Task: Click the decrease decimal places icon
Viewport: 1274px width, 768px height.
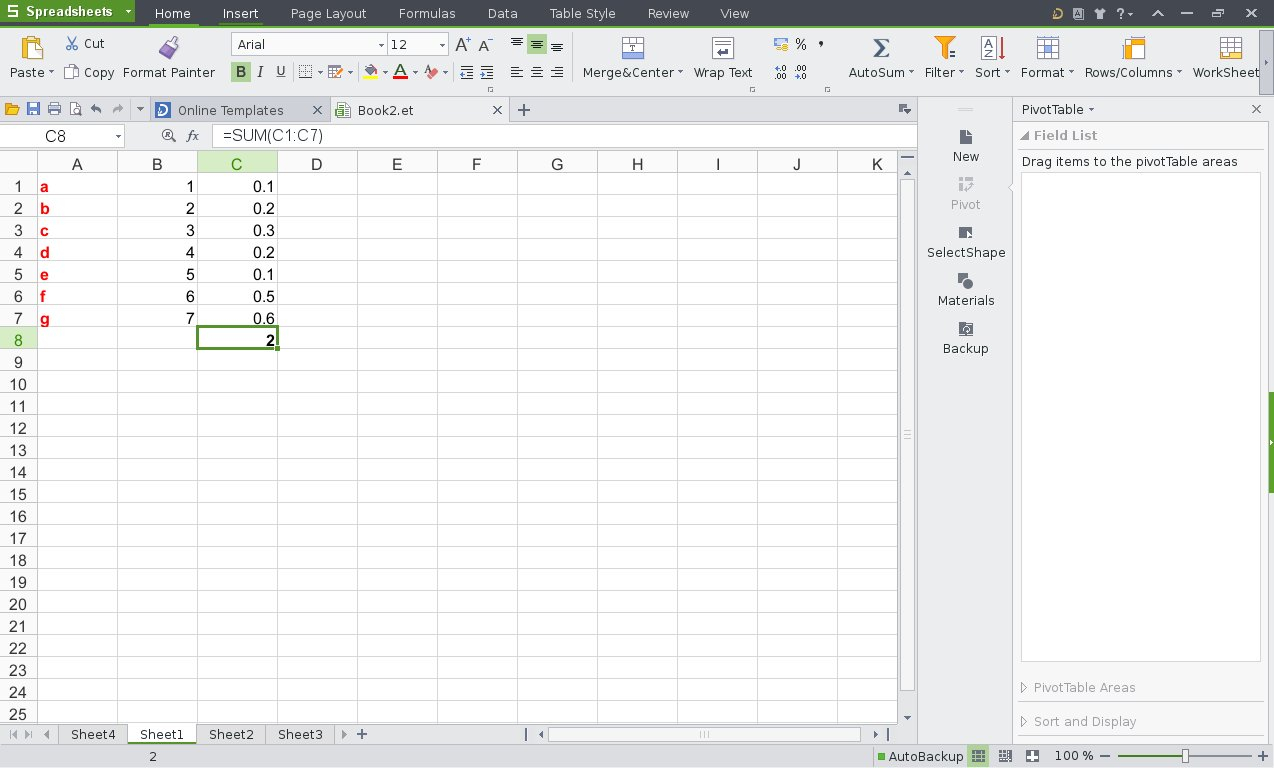Action: pos(800,72)
